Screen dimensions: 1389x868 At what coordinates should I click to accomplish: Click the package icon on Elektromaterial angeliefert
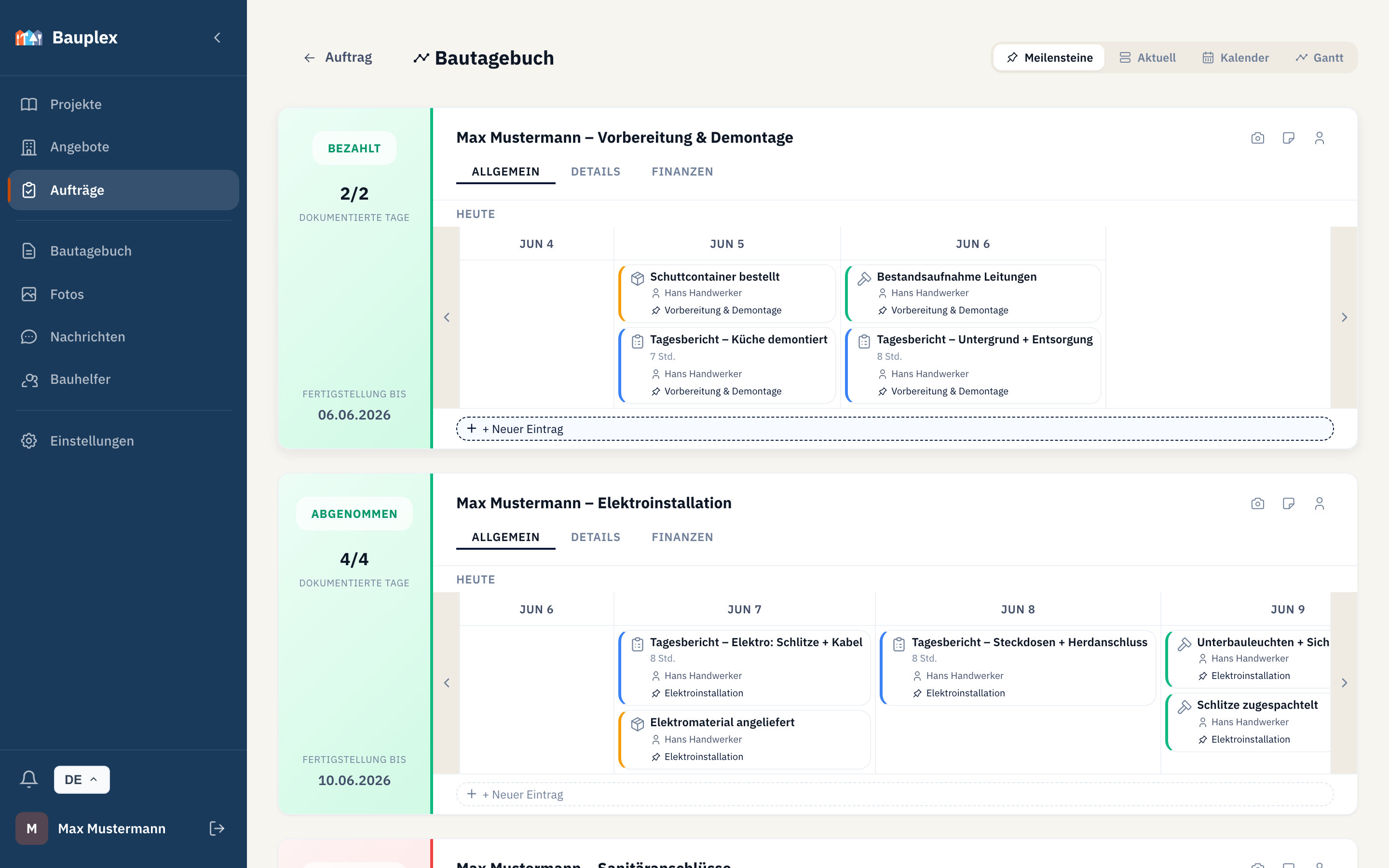pos(637,724)
